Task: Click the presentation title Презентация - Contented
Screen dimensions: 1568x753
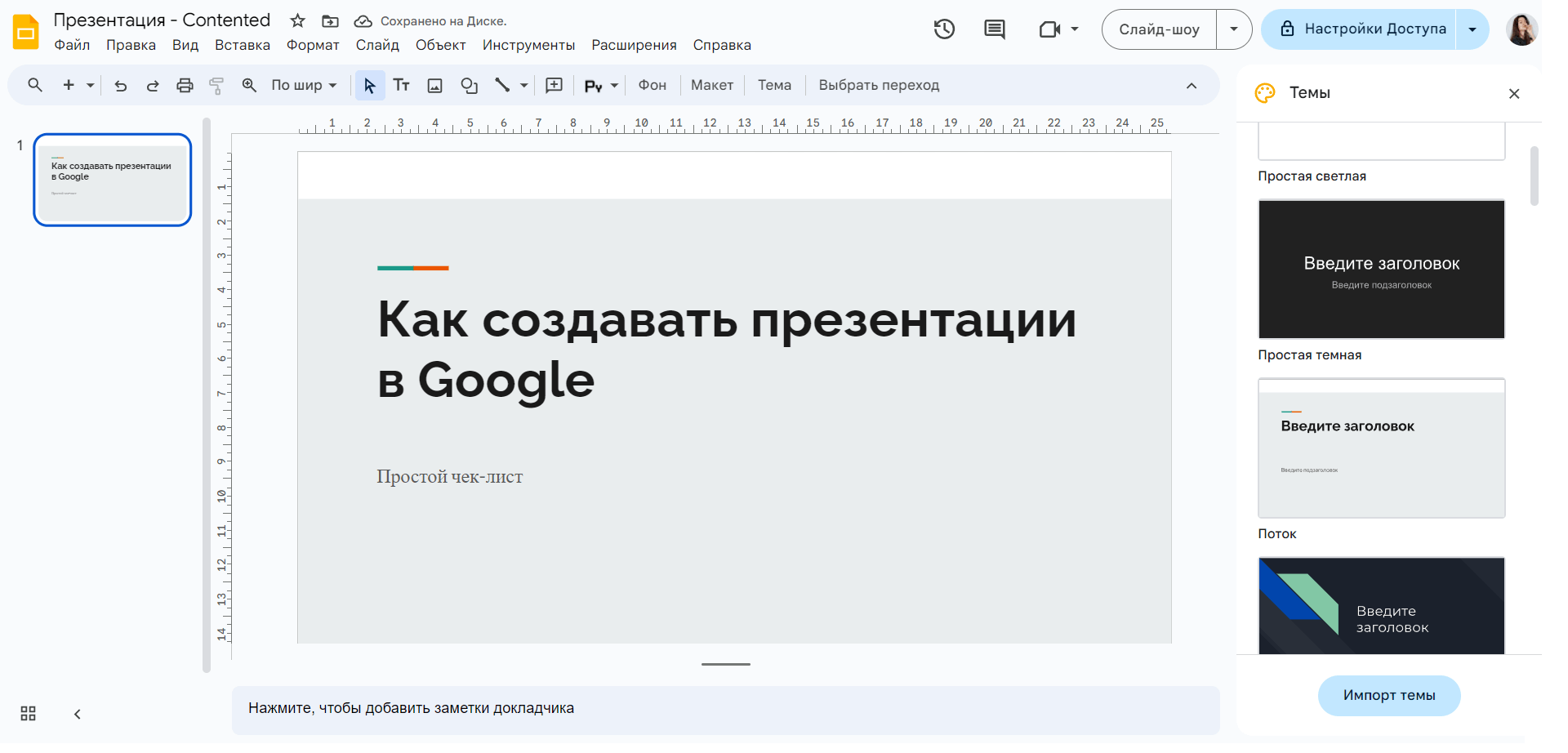Action: click(162, 20)
